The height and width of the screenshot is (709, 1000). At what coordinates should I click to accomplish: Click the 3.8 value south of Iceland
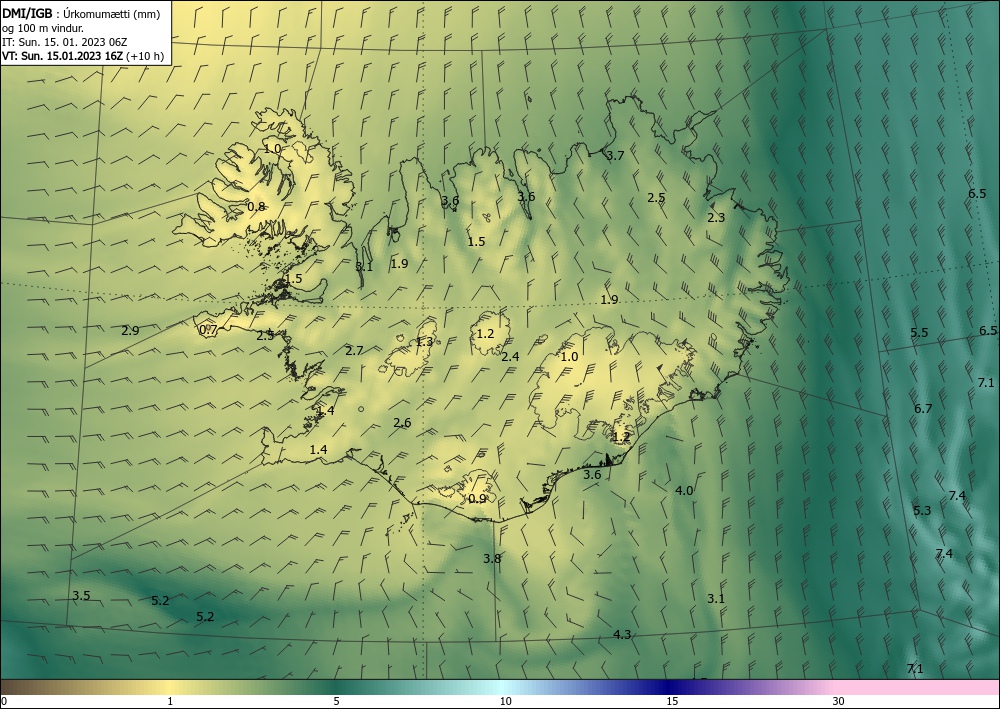tap(492, 559)
